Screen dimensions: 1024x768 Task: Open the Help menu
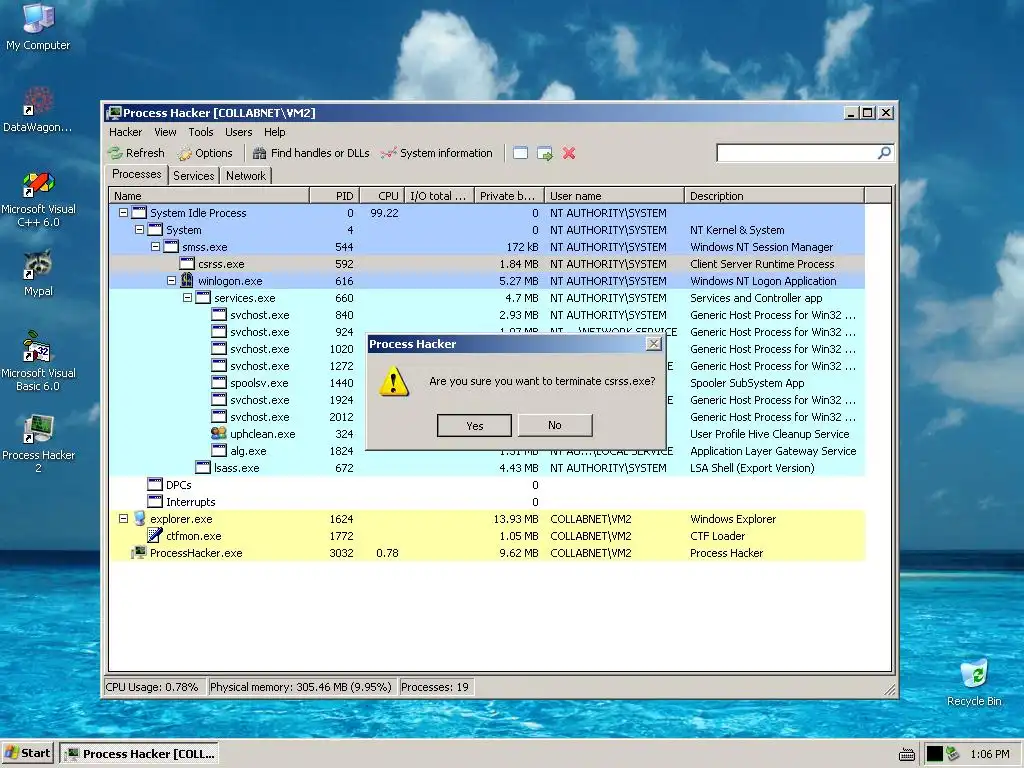click(x=274, y=132)
